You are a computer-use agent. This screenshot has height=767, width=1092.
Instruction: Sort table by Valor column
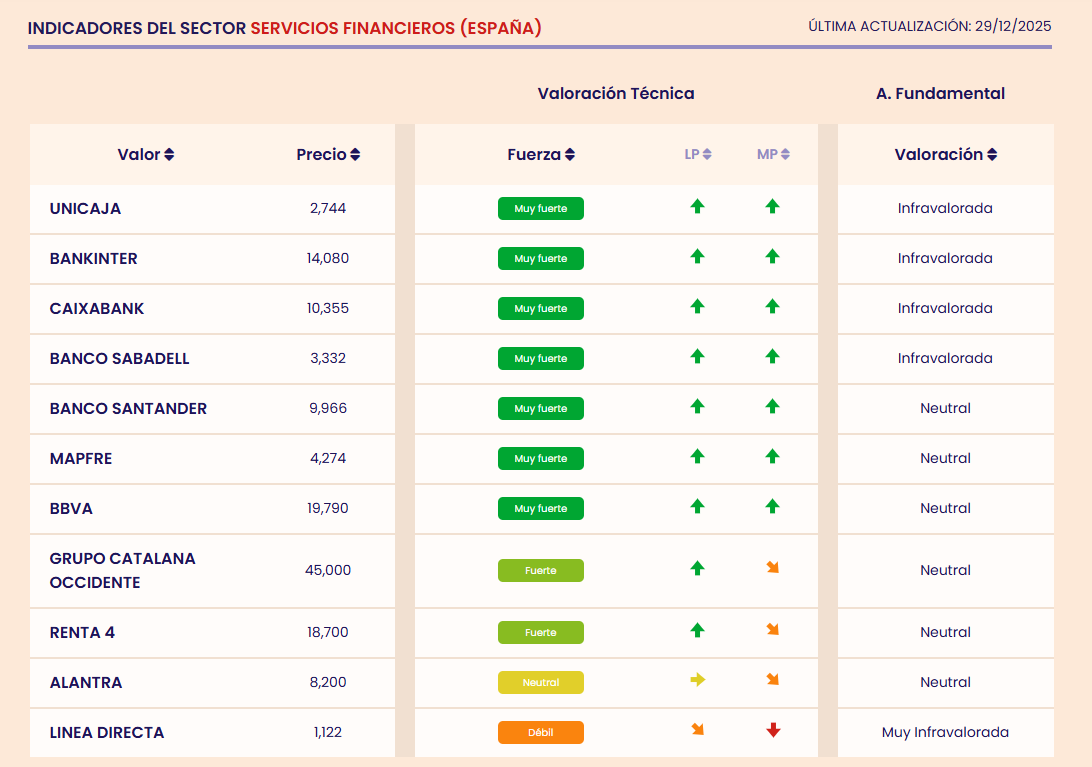click(146, 155)
